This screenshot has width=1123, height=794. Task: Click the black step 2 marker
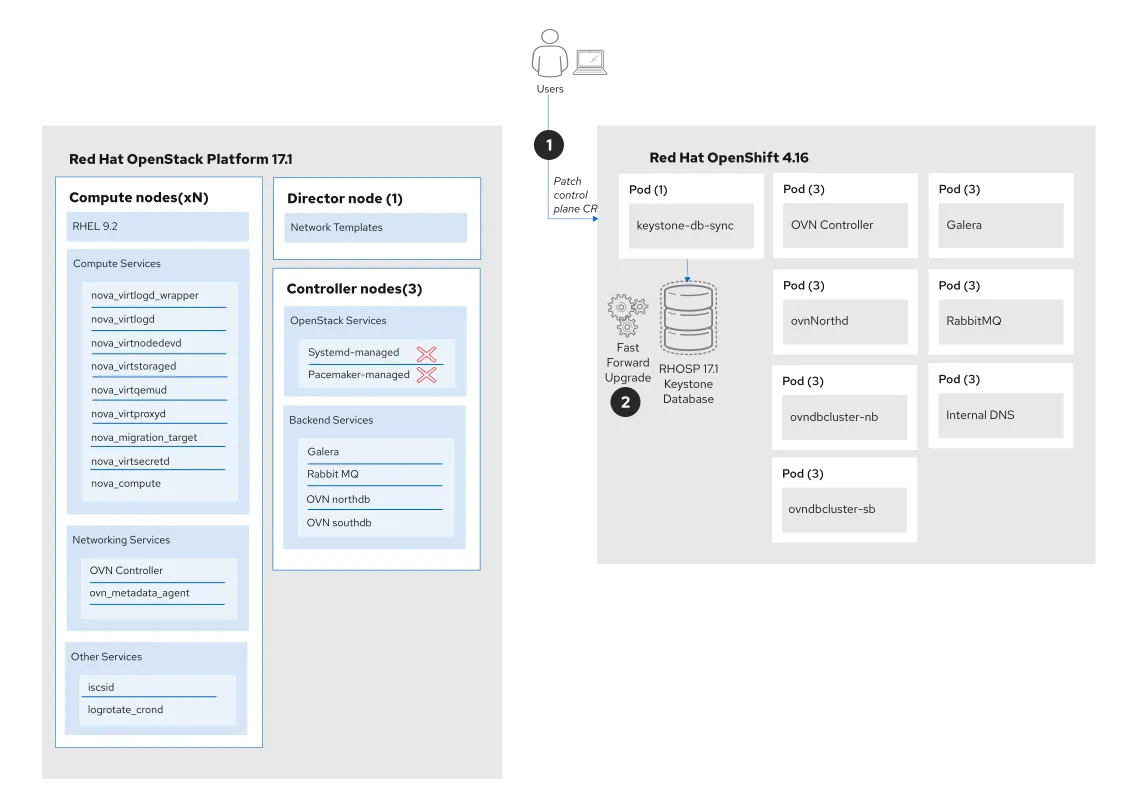[x=626, y=402]
